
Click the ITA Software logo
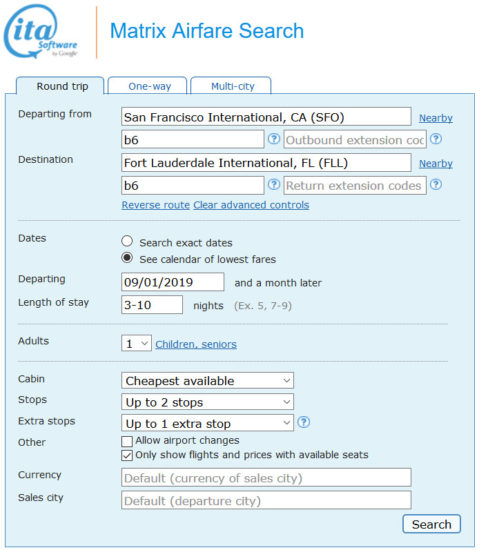40,32
